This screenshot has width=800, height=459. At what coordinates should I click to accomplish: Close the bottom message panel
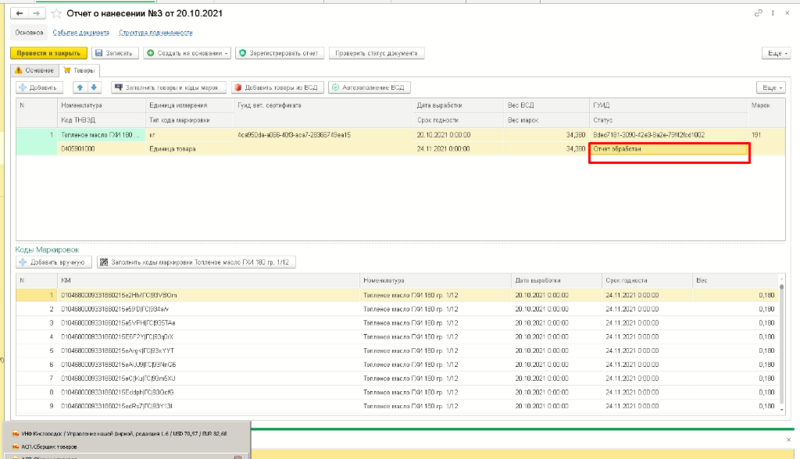click(x=789, y=439)
